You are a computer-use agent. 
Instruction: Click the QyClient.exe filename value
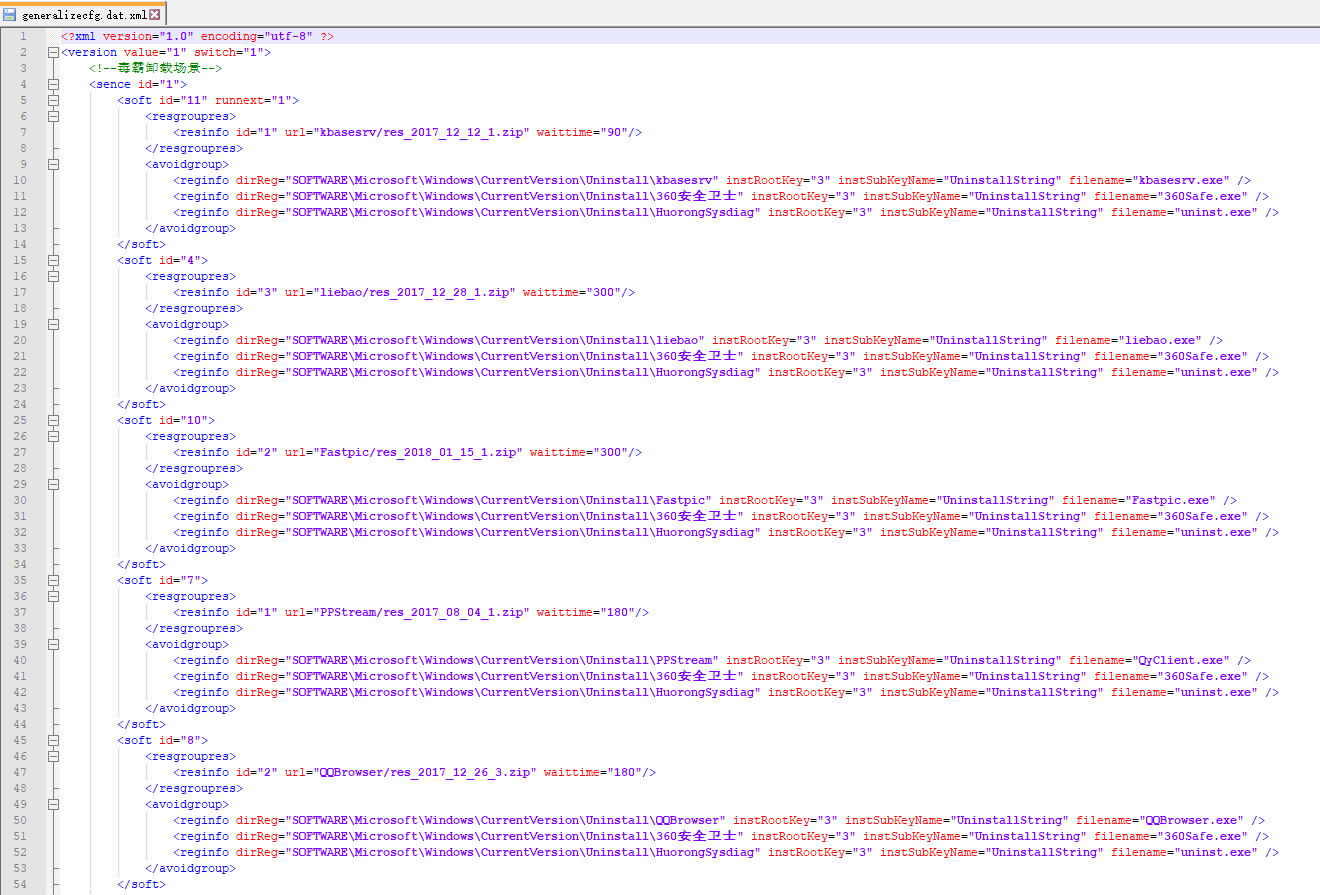pos(1181,660)
